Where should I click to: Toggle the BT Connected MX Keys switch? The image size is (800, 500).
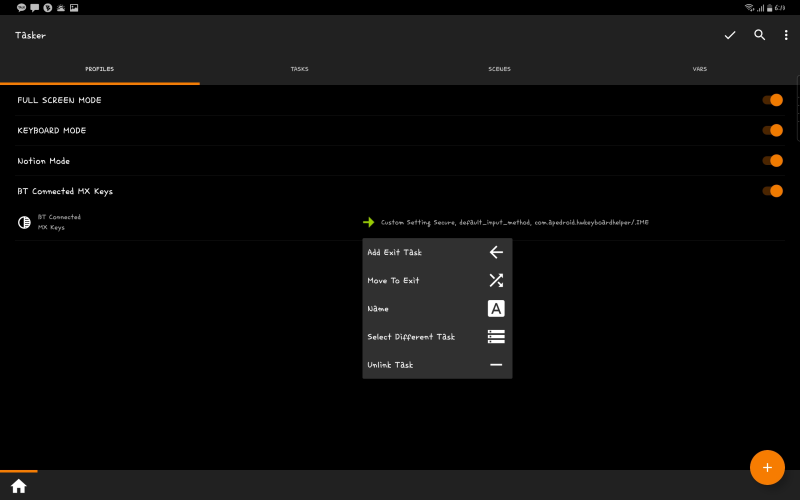(772, 191)
